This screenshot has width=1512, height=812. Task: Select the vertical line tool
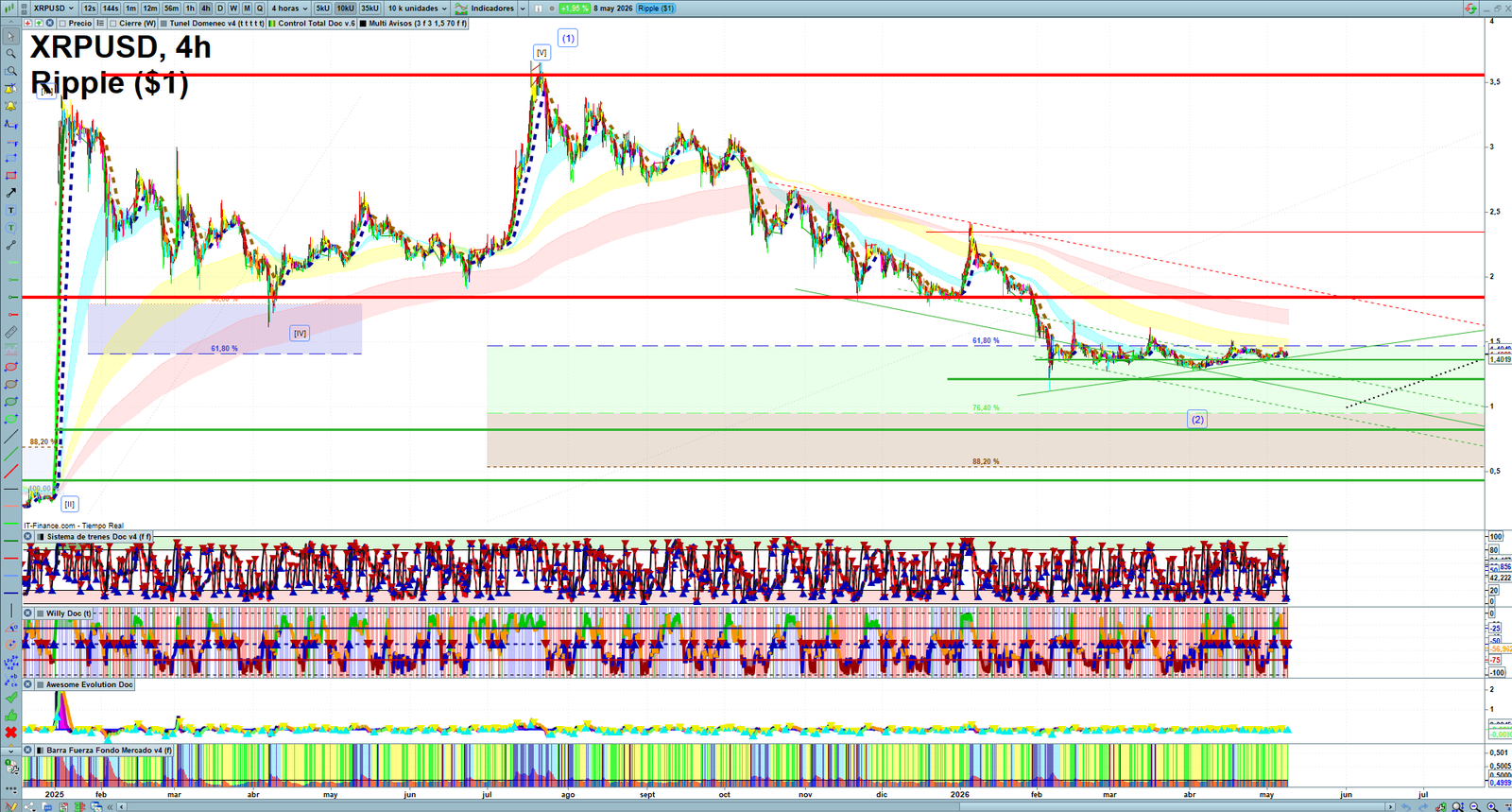pyautogui.click(x=11, y=610)
